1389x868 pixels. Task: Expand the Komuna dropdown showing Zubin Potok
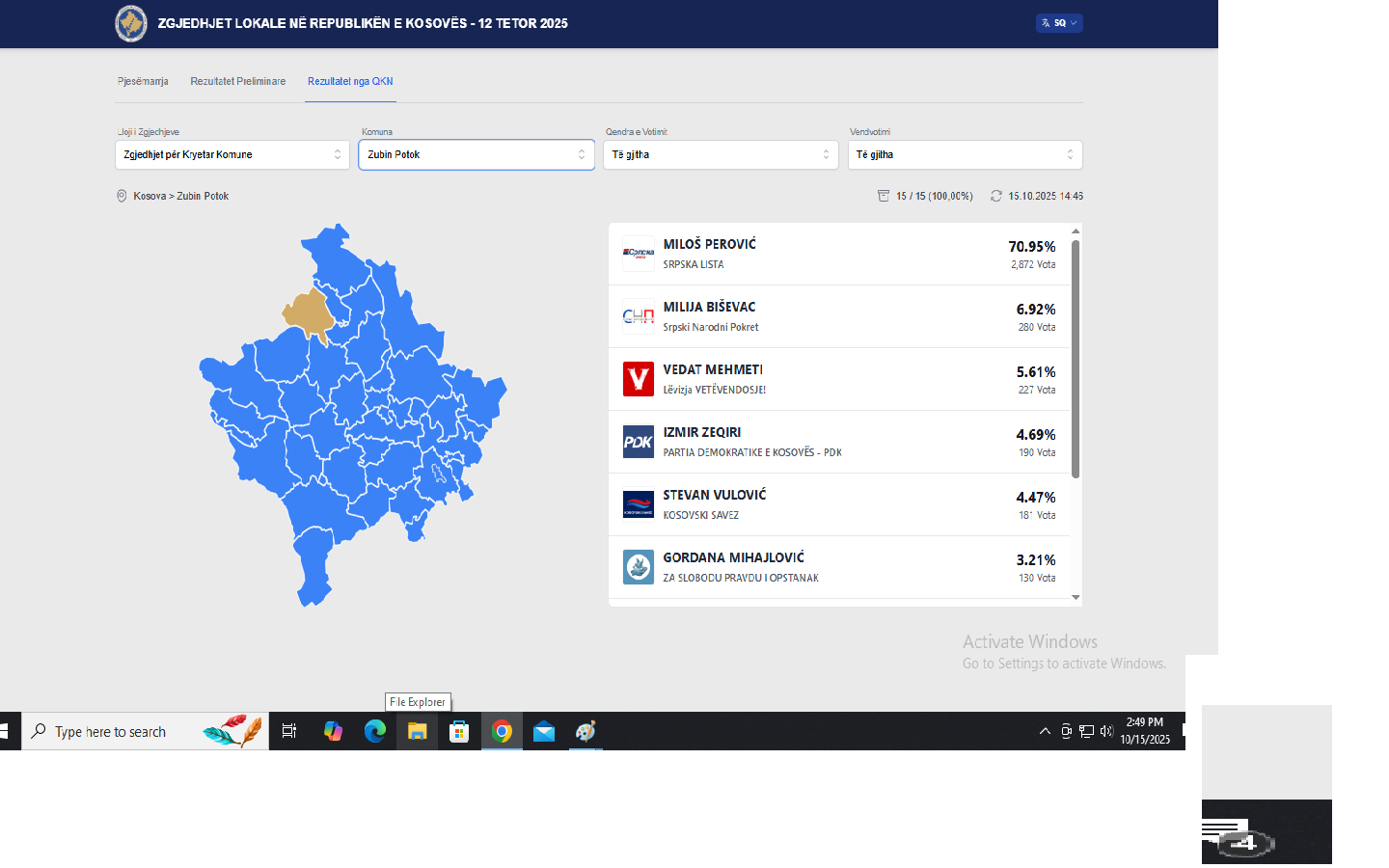click(x=477, y=154)
